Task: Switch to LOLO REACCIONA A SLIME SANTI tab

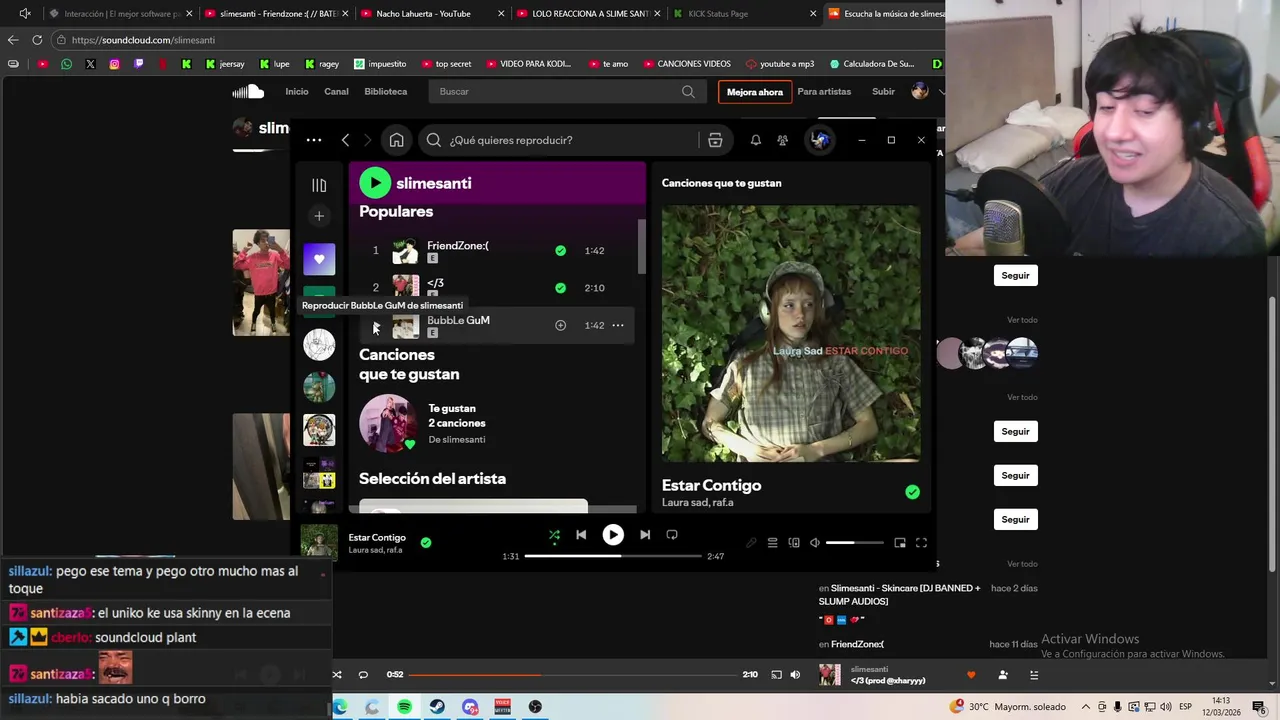Action: click(590, 14)
